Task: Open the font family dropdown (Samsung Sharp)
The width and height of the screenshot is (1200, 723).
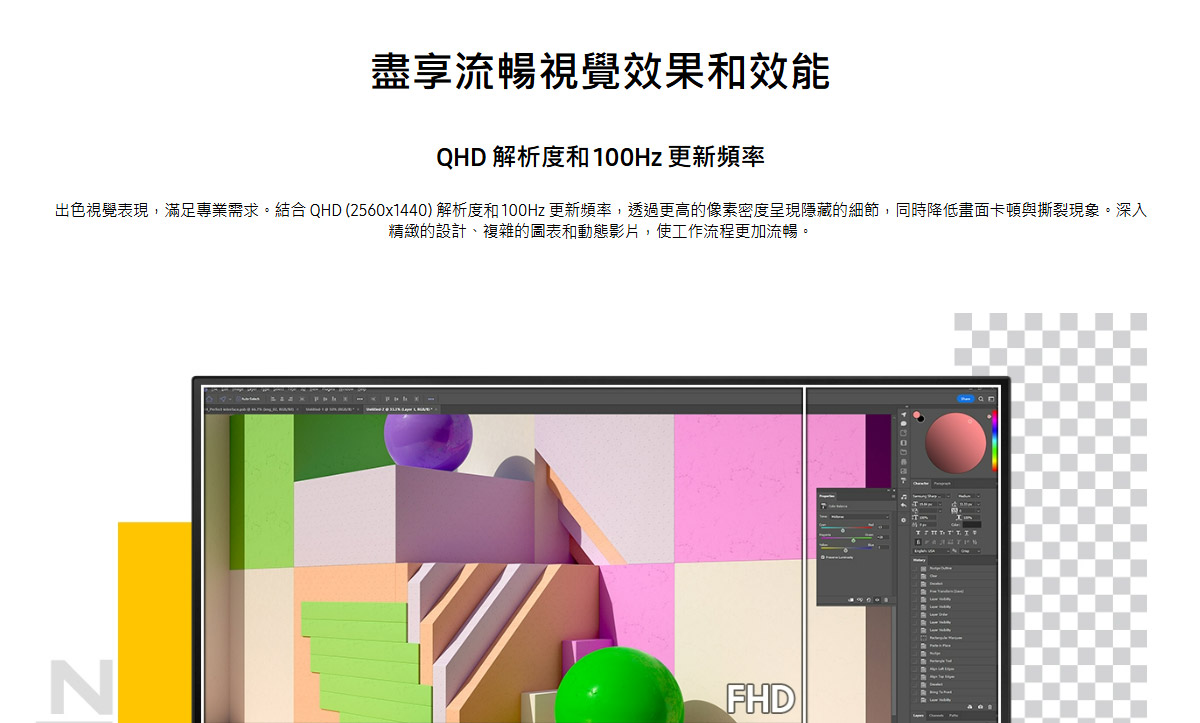Action: 931,496
